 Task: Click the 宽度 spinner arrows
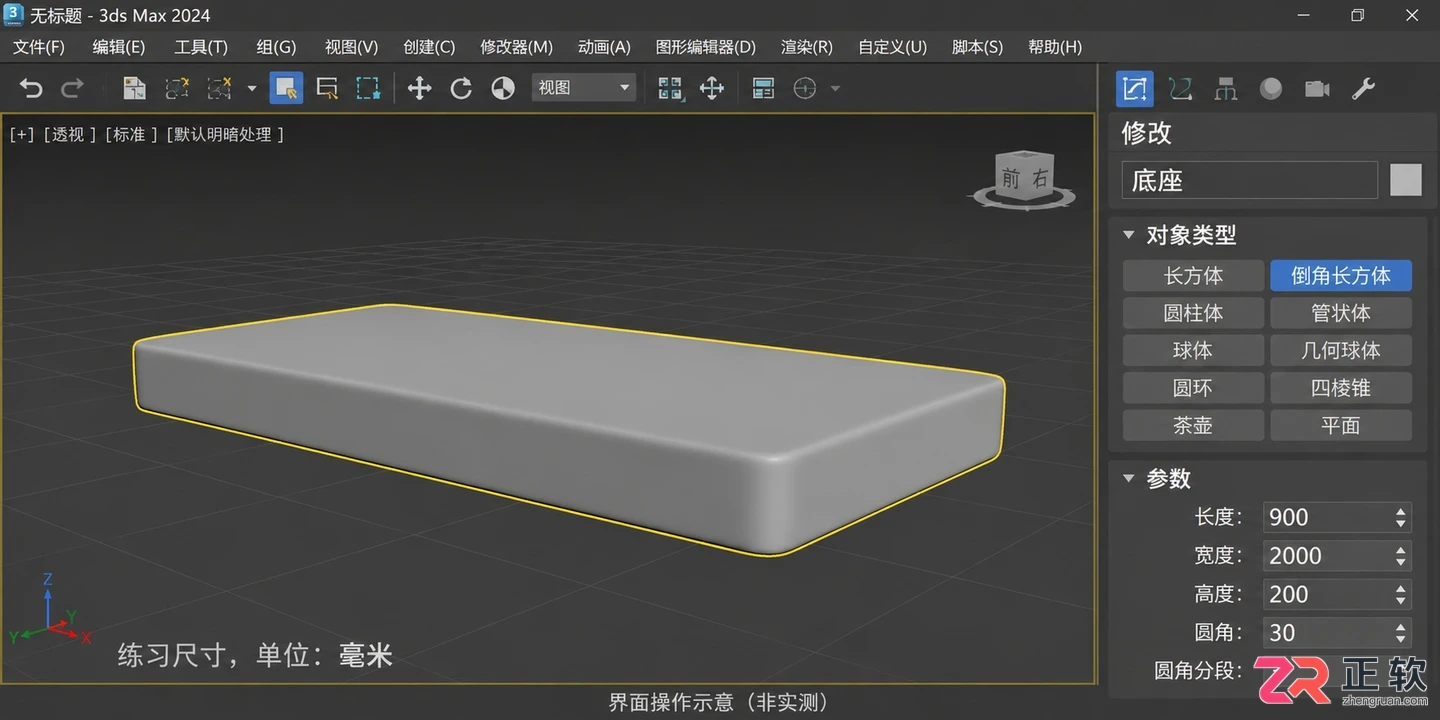tap(1401, 556)
